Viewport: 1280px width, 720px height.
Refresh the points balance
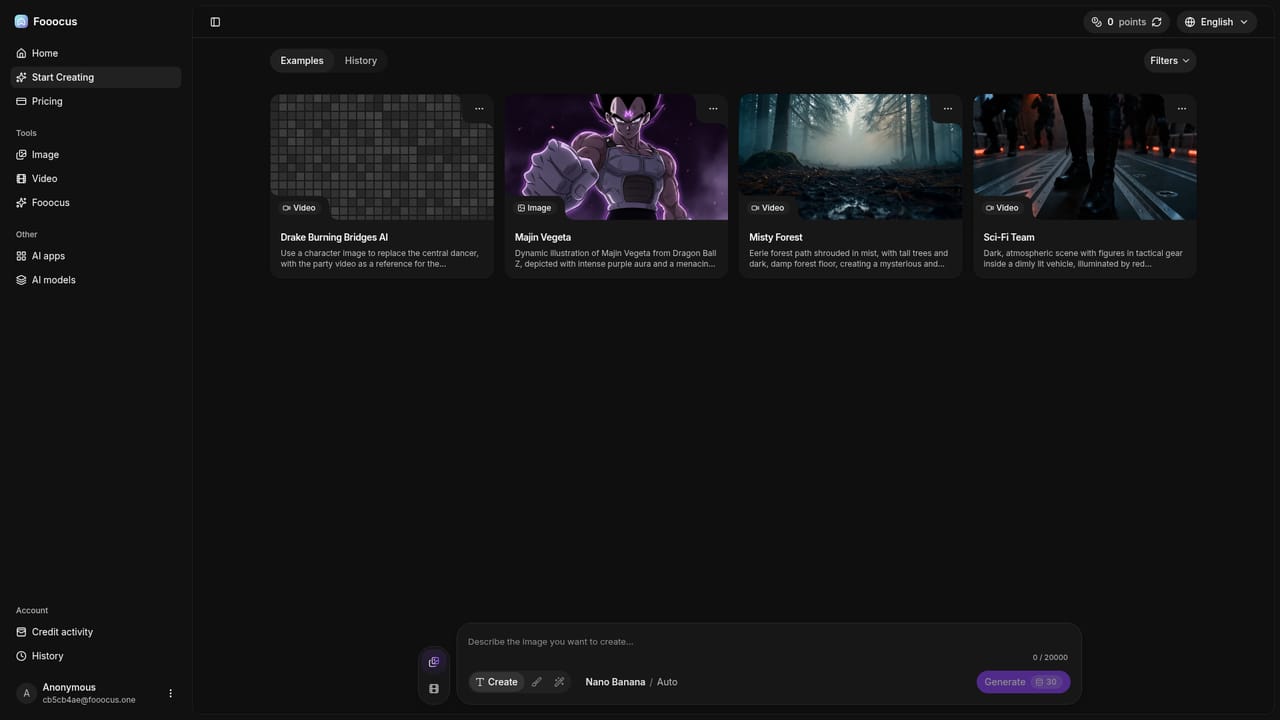click(1157, 22)
